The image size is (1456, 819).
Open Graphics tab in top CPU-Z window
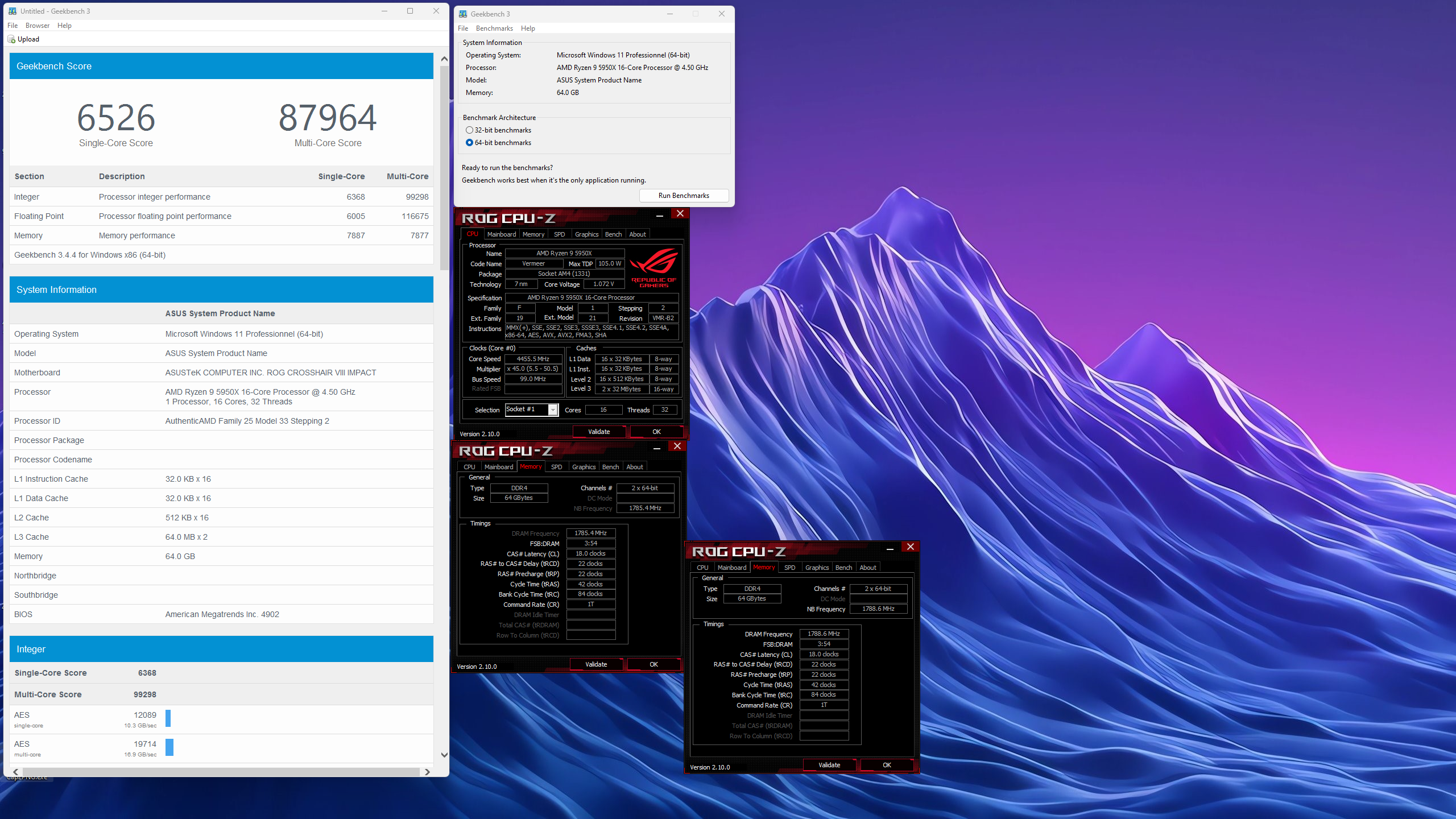[x=586, y=234]
